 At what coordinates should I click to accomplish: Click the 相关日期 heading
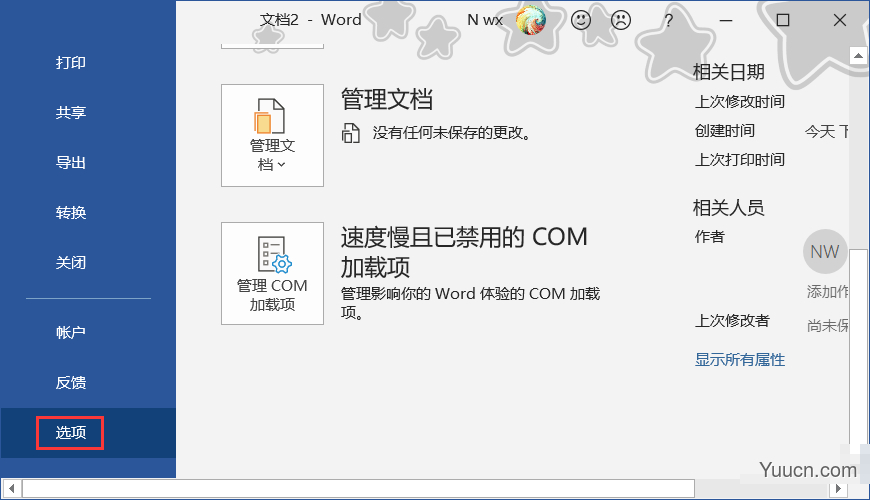(729, 72)
